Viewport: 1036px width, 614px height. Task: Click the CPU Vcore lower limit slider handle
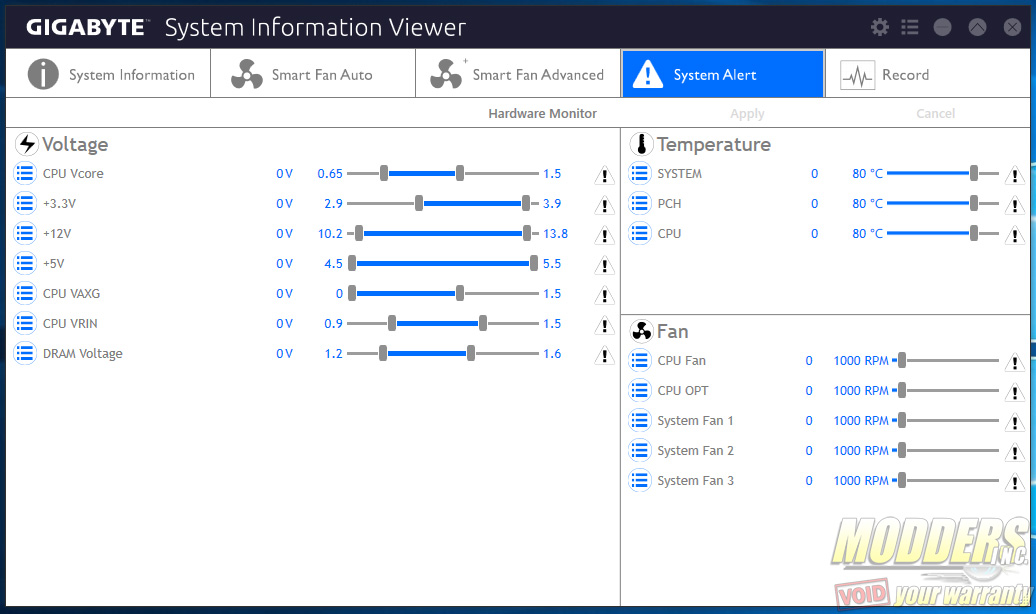384,174
